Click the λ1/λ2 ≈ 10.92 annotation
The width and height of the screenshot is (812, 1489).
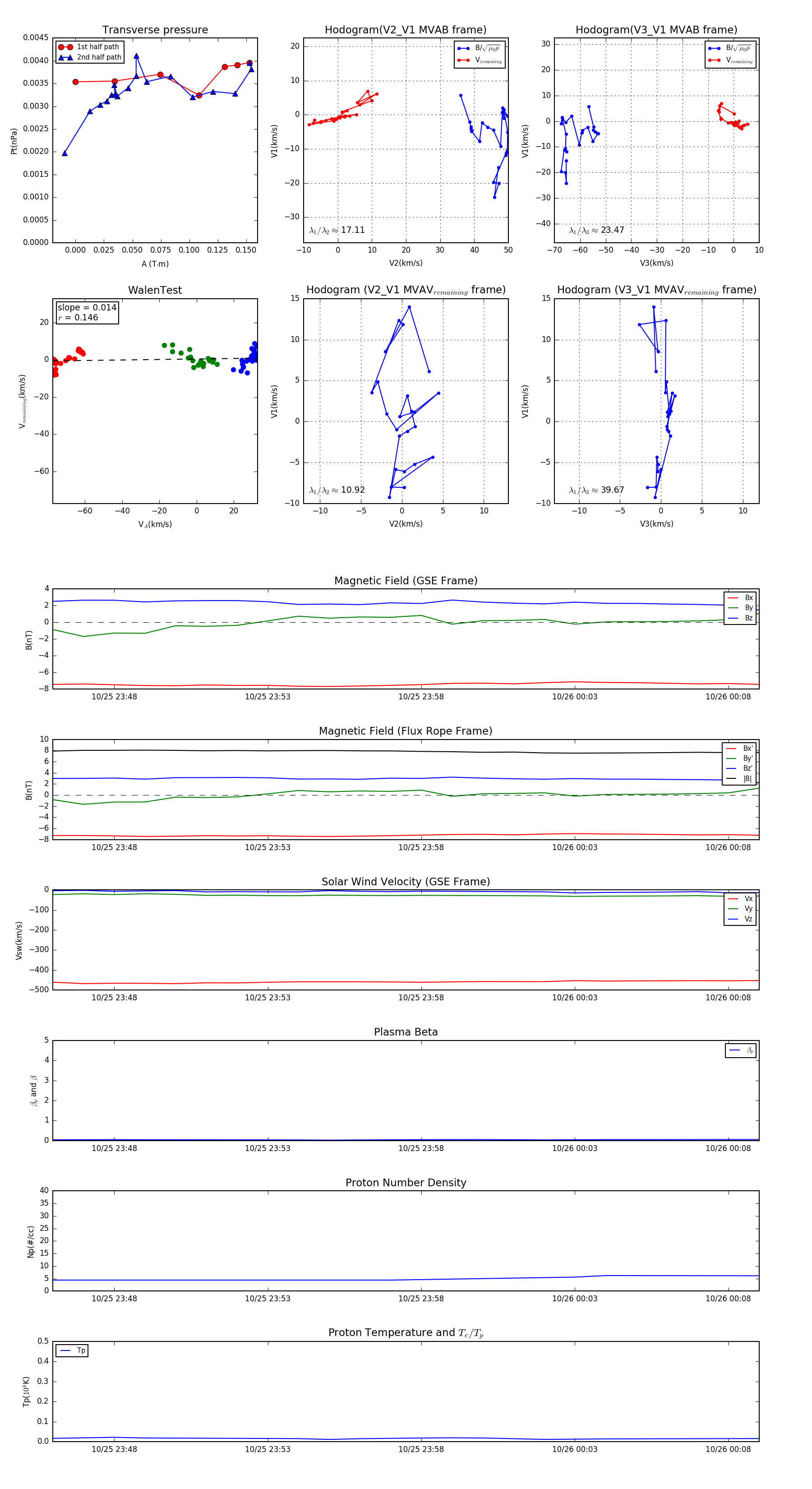[x=337, y=490]
